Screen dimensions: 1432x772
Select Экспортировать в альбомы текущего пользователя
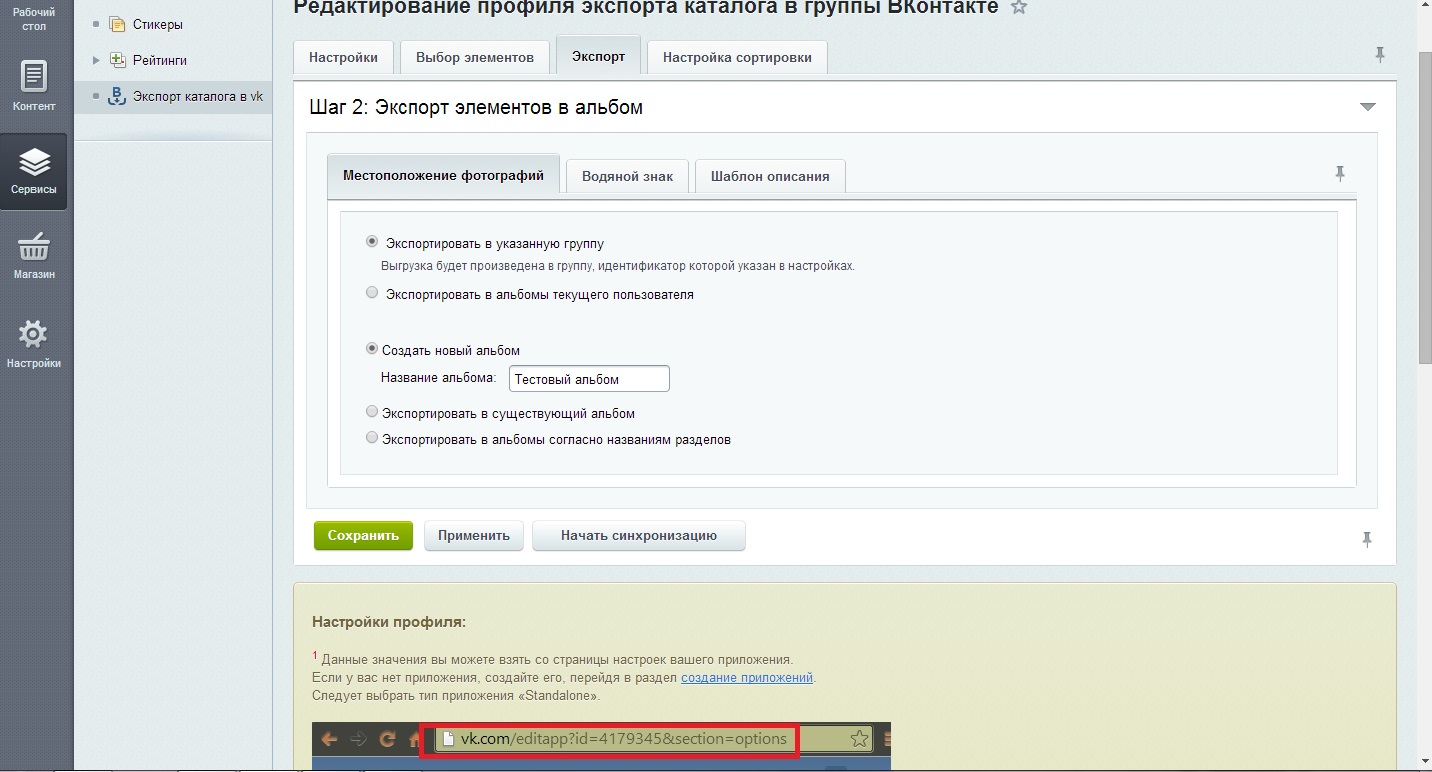click(372, 292)
